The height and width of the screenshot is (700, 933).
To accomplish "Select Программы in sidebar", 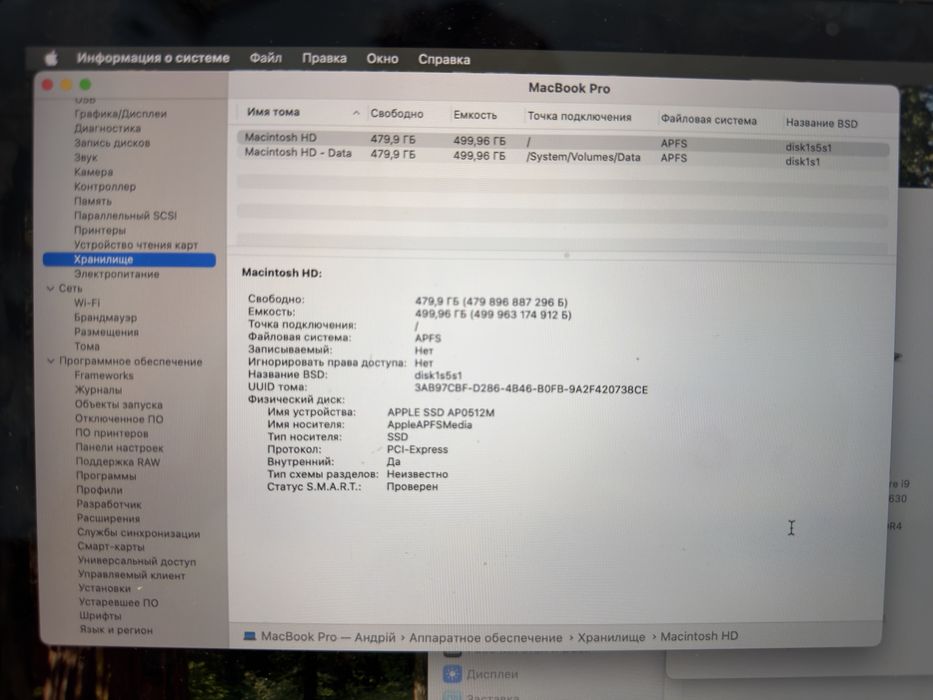I will (106, 476).
